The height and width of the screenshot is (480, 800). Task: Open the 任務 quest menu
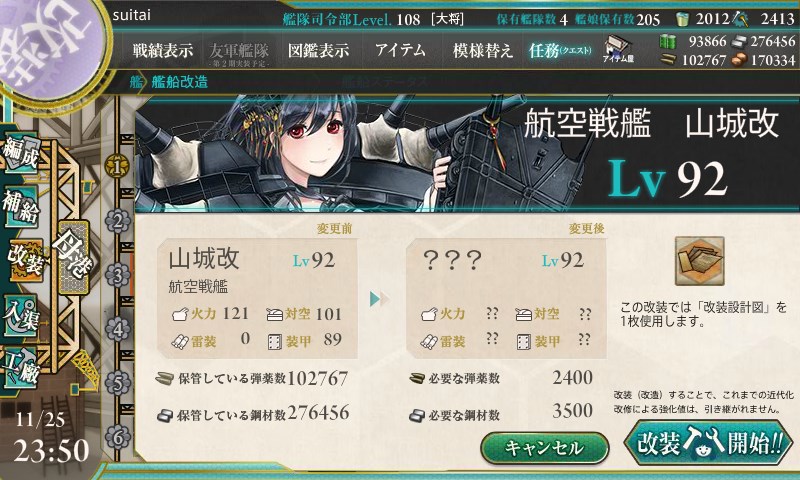click(x=560, y=50)
